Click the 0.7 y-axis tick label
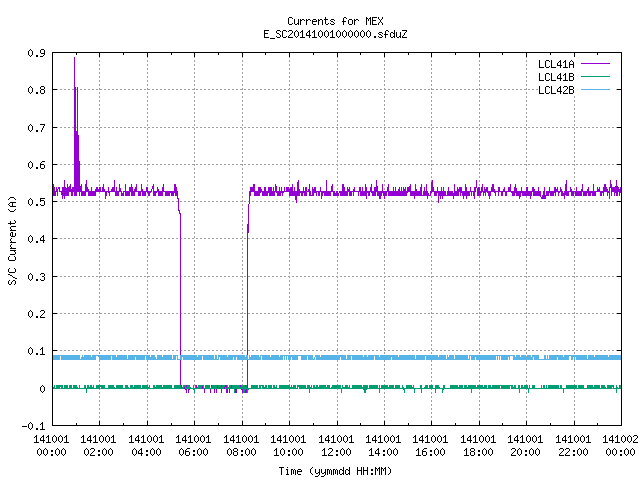The width and height of the screenshot is (640, 480). click(37, 128)
